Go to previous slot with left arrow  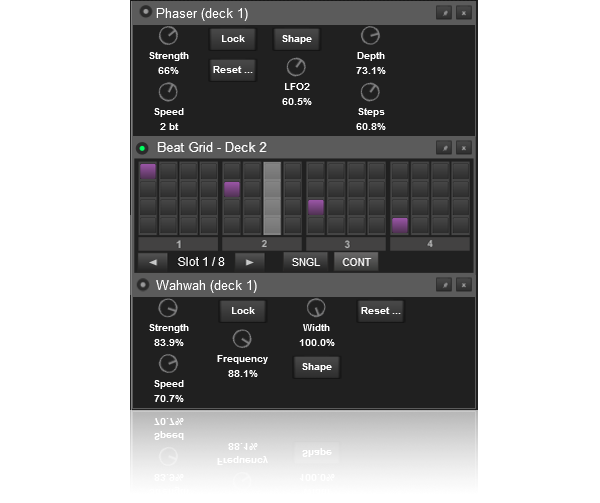click(x=153, y=262)
